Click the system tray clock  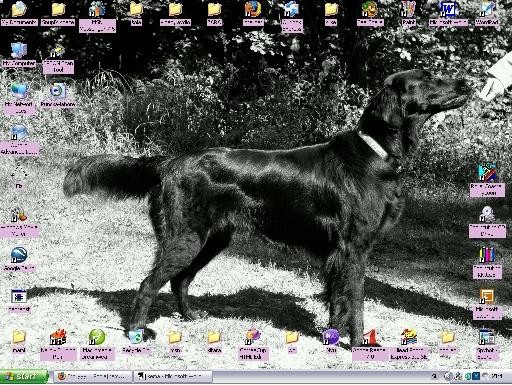[497, 377]
